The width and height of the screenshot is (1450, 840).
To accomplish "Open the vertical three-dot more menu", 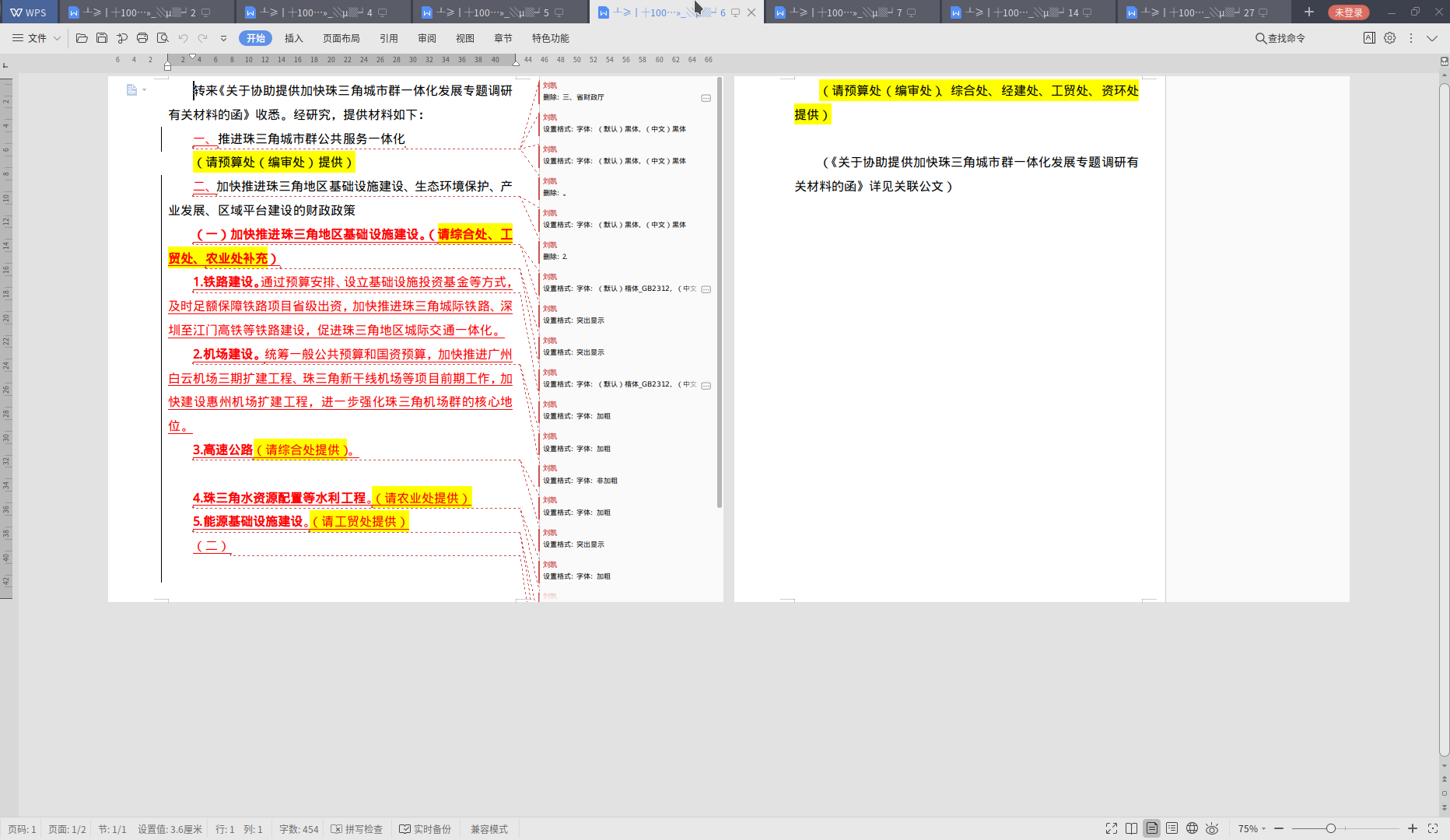I will pos(1411,37).
